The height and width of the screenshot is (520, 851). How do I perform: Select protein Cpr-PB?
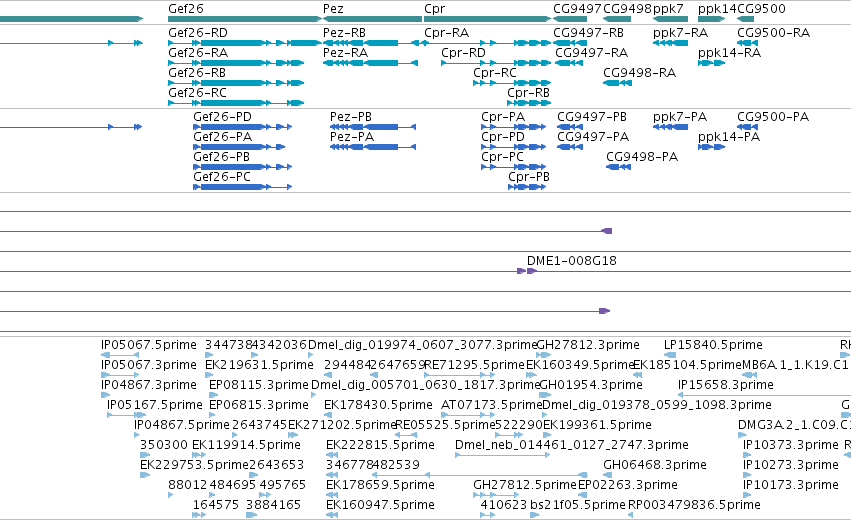(x=527, y=187)
